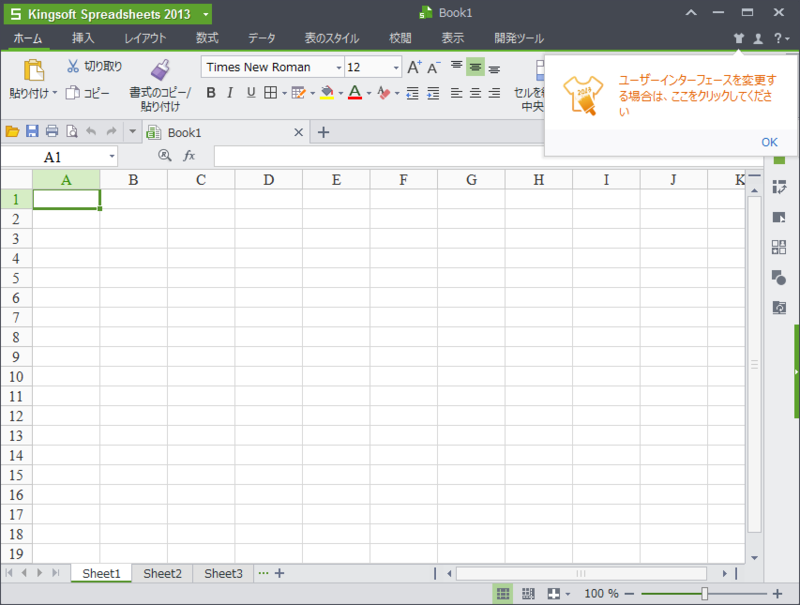Click the fx insert function icon
The height and width of the screenshot is (605, 800).
[x=189, y=156]
